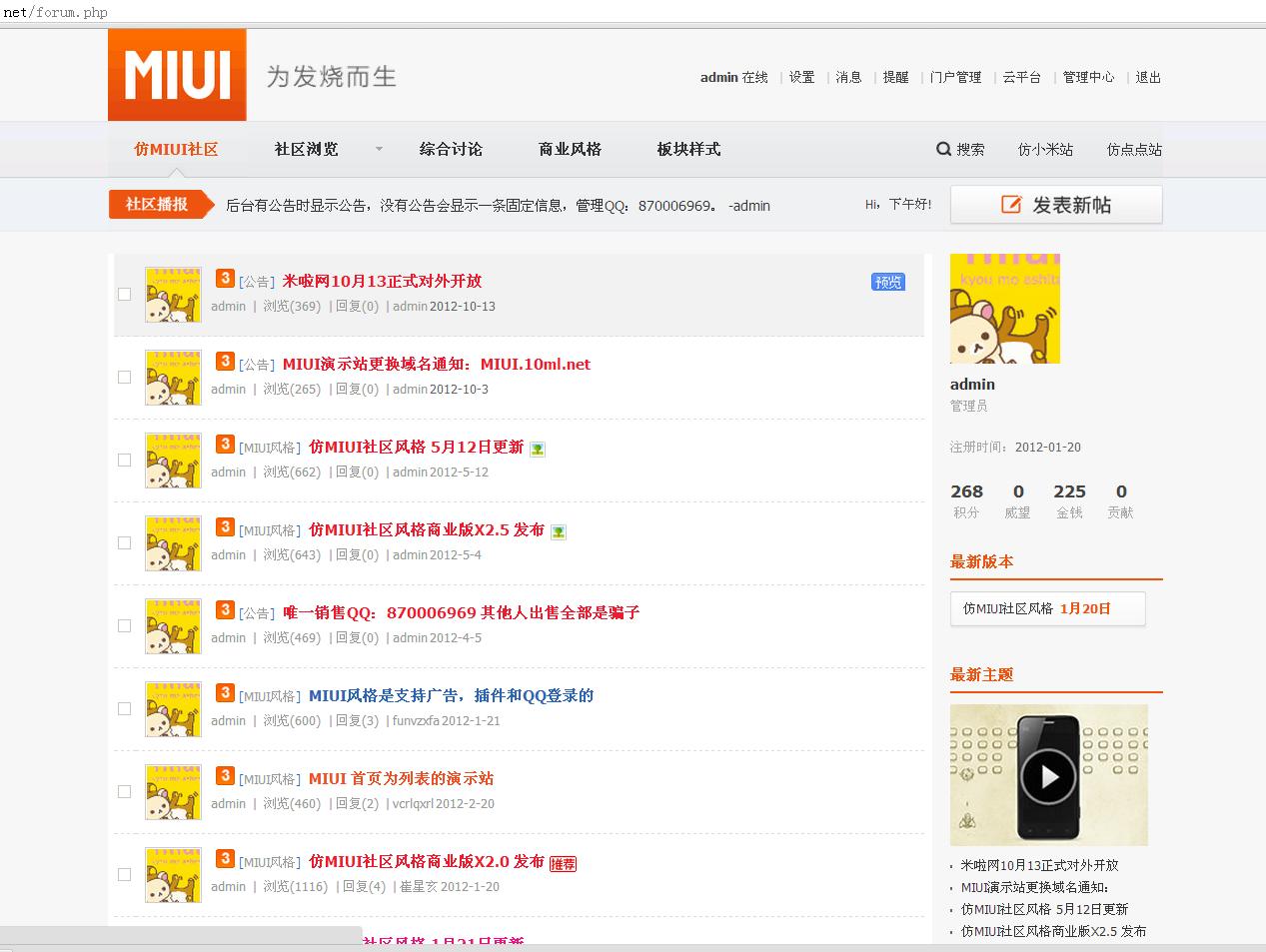Click admin username in sidebar
1266x952 pixels.
click(972, 384)
